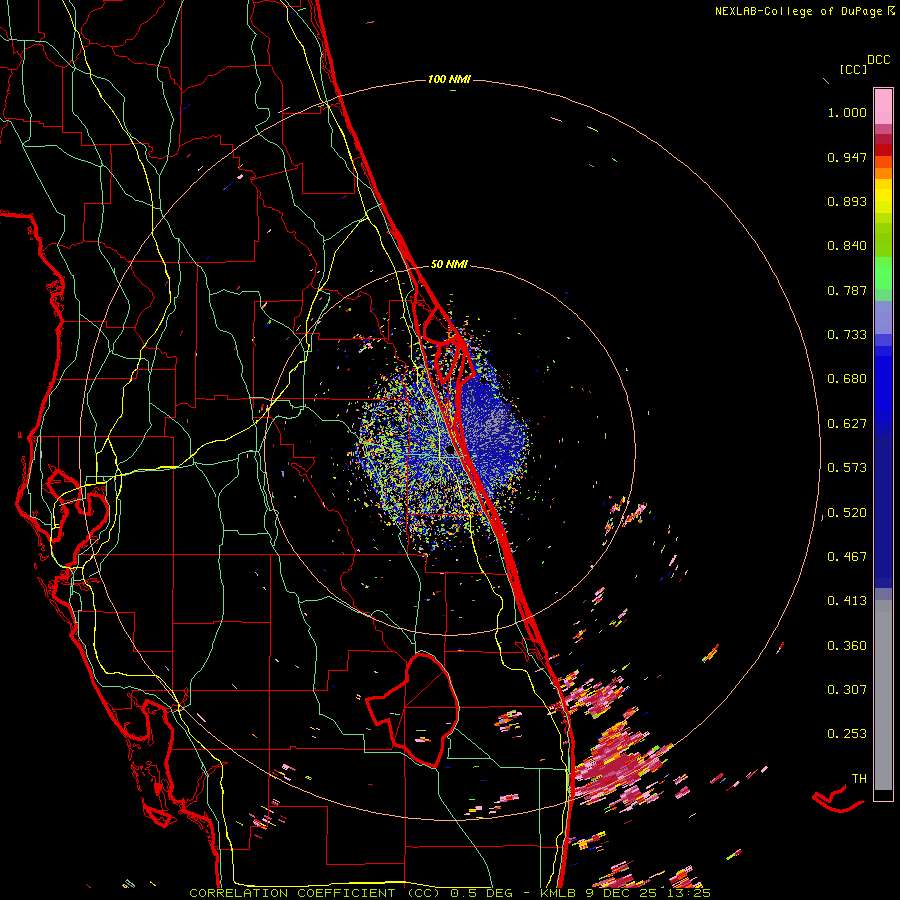Click the KMLB 9 DEC 25 13:25 timestamp
The width and height of the screenshot is (900, 900).
[625, 893]
